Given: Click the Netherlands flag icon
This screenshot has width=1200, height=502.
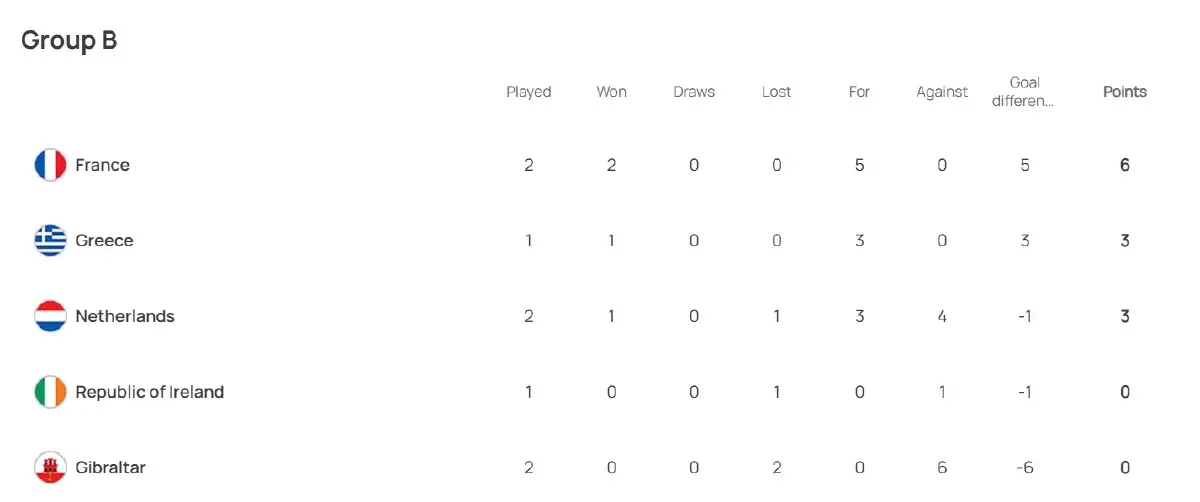Looking at the screenshot, I should pos(50,316).
